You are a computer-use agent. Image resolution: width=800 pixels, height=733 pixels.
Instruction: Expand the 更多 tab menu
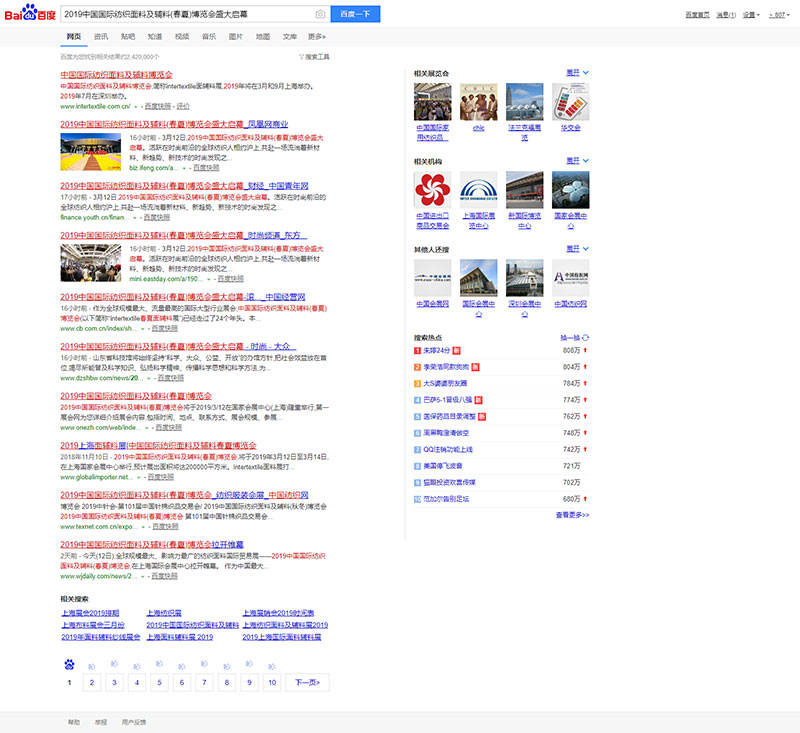(317, 37)
